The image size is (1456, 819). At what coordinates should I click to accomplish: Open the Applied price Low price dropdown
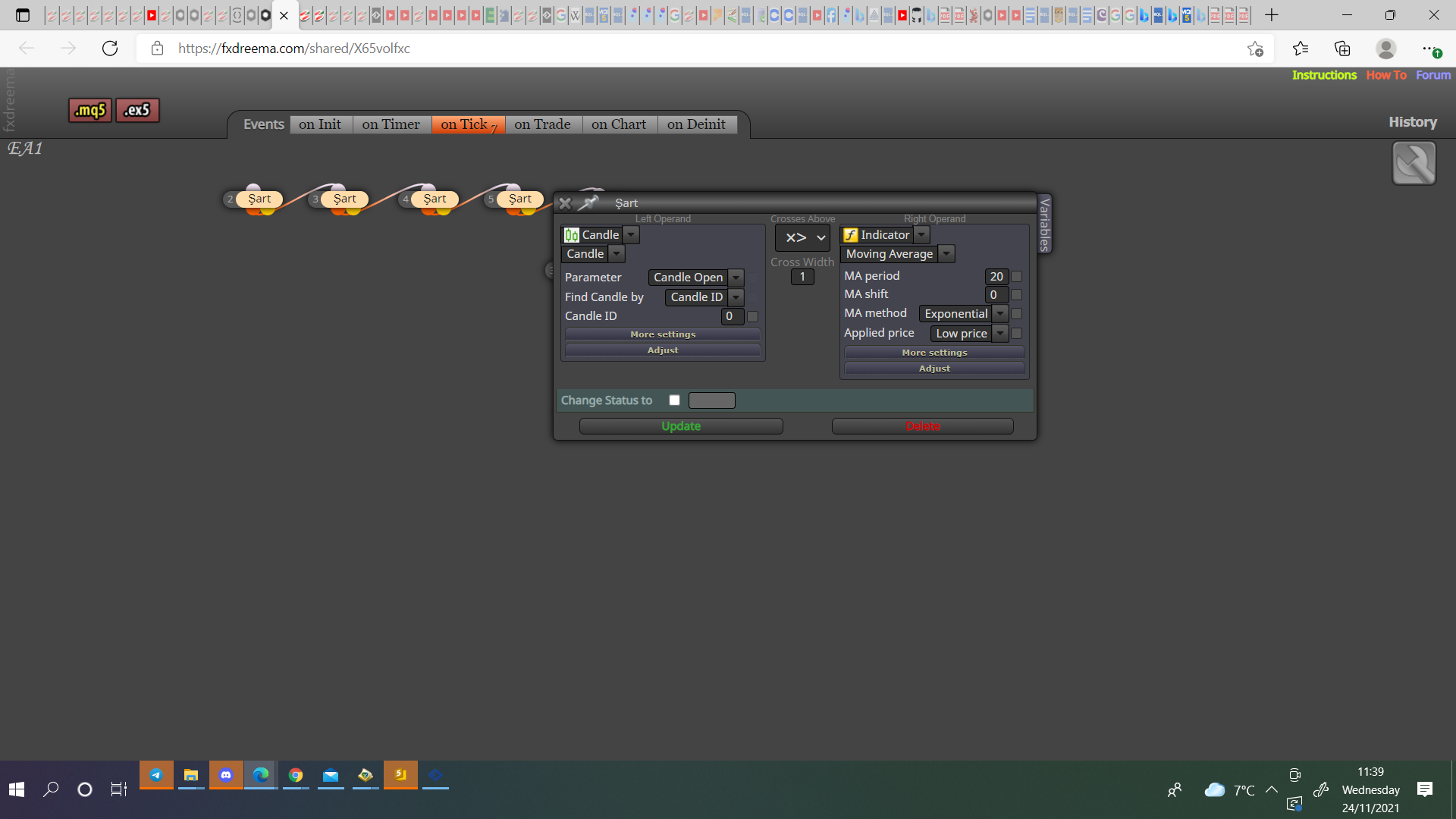coord(1000,334)
